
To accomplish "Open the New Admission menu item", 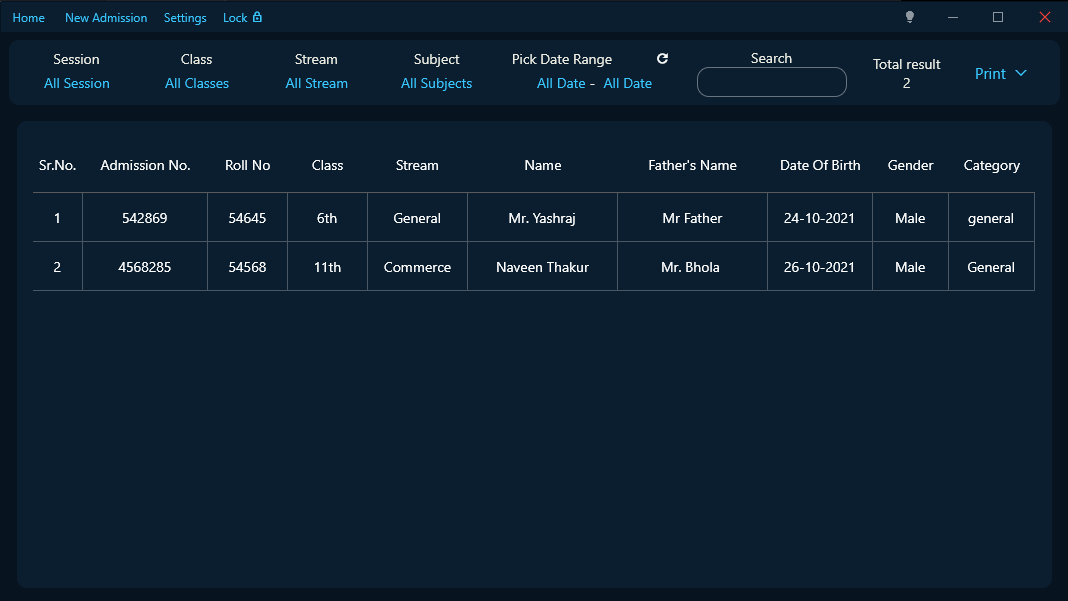I will tap(106, 18).
